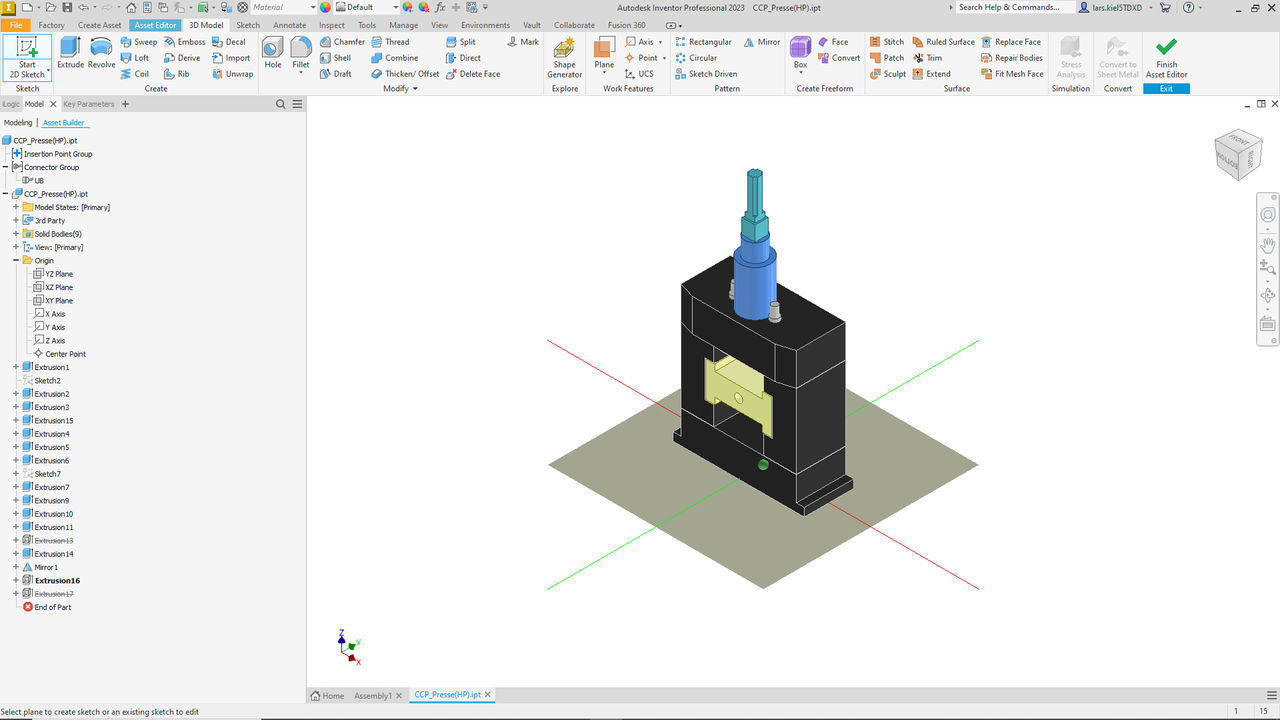Create a freeform Box
1280x720 pixels.
pos(800,54)
